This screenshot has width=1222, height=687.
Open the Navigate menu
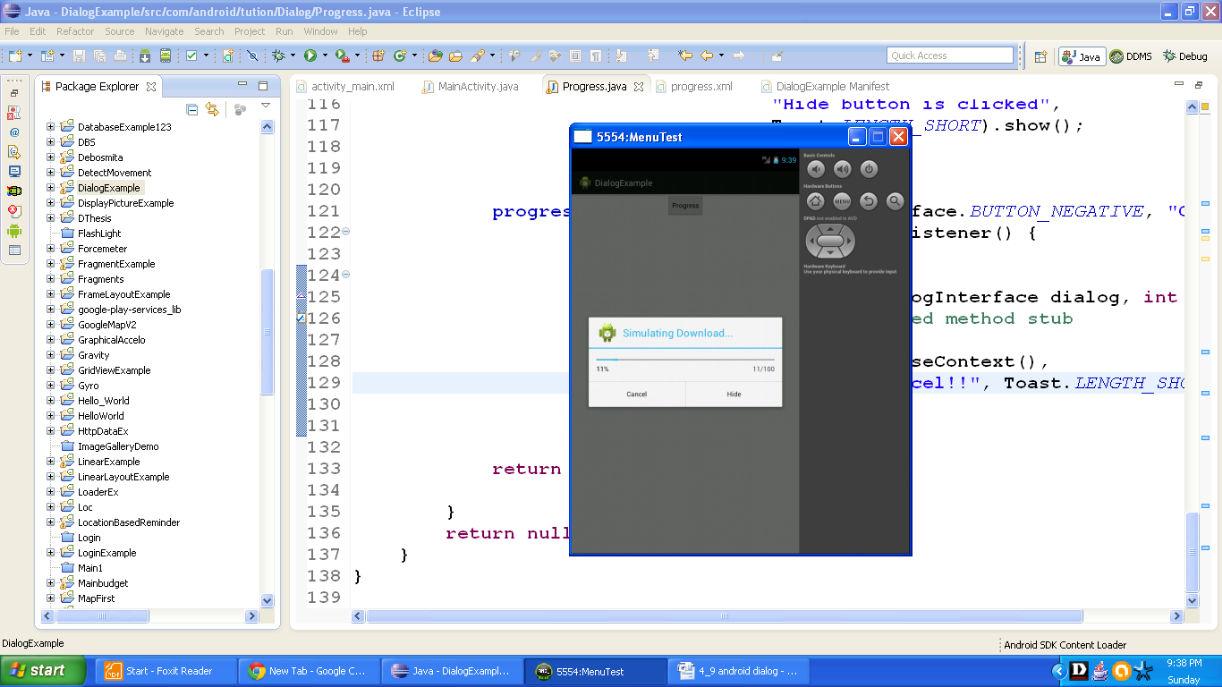pos(164,31)
